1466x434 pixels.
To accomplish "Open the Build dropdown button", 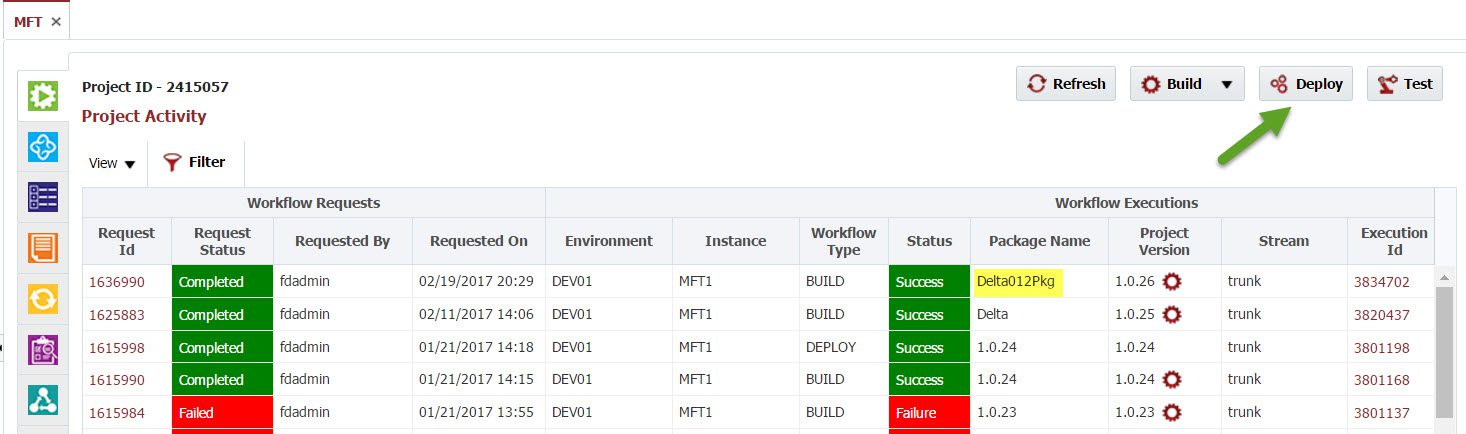I will coord(1187,84).
